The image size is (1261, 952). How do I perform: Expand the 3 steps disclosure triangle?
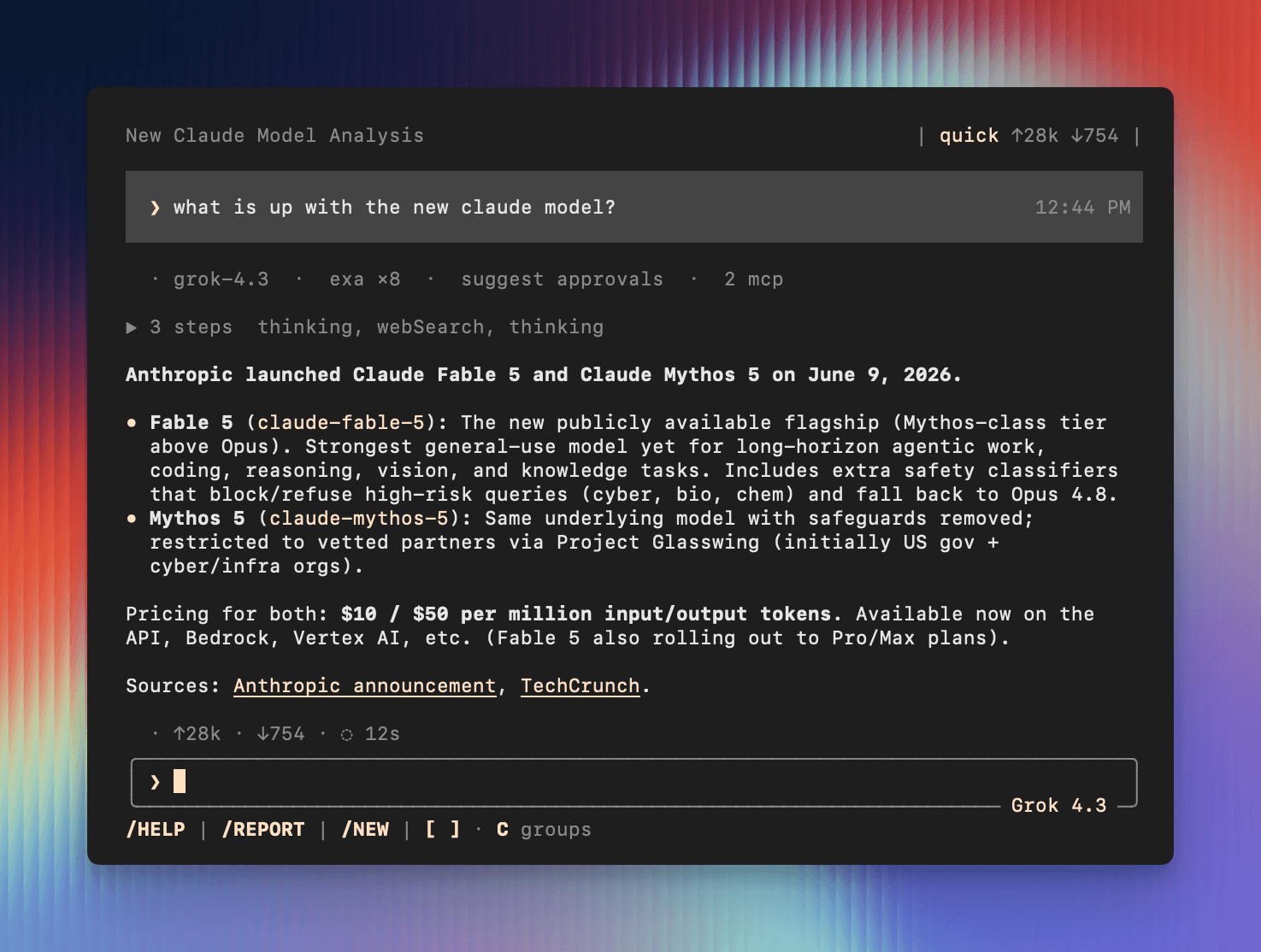coord(132,327)
